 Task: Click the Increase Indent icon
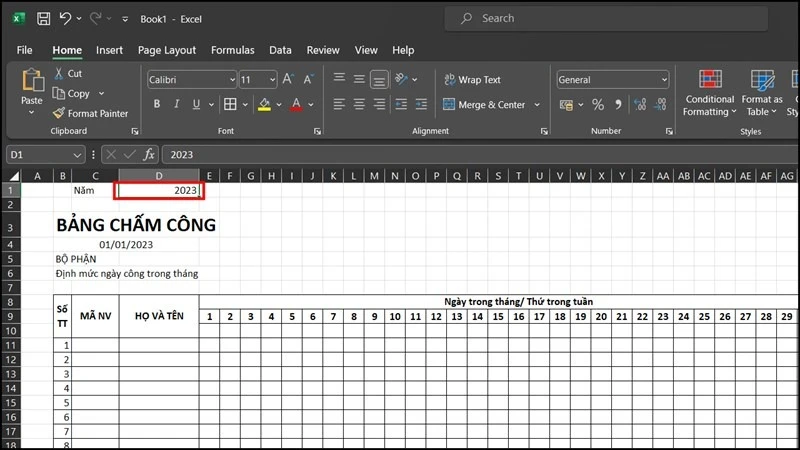[x=421, y=105]
